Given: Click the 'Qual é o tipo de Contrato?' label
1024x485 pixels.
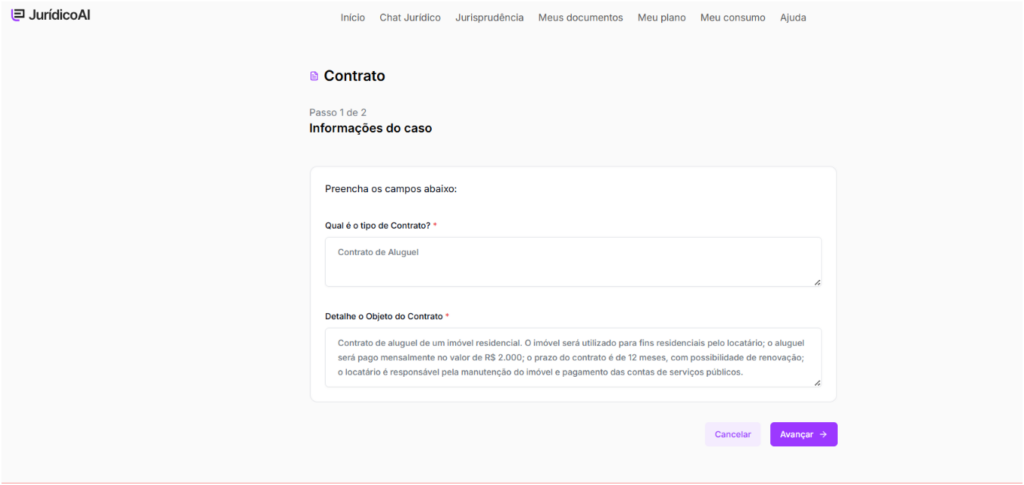Looking at the screenshot, I should pyautogui.click(x=377, y=225).
